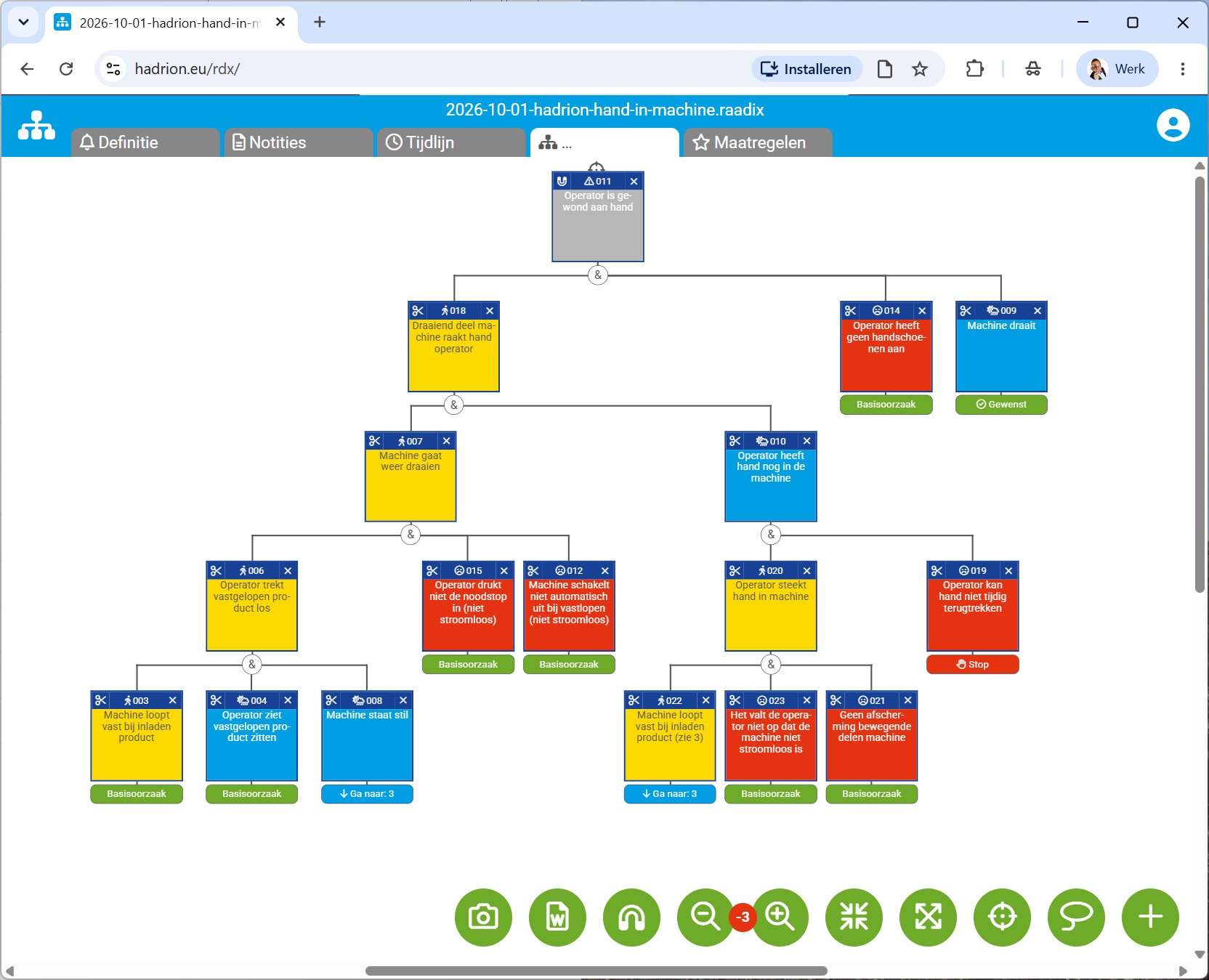This screenshot has width=1209, height=980.
Task: Expand the tree to full view
Action: pyautogui.click(x=928, y=917)
